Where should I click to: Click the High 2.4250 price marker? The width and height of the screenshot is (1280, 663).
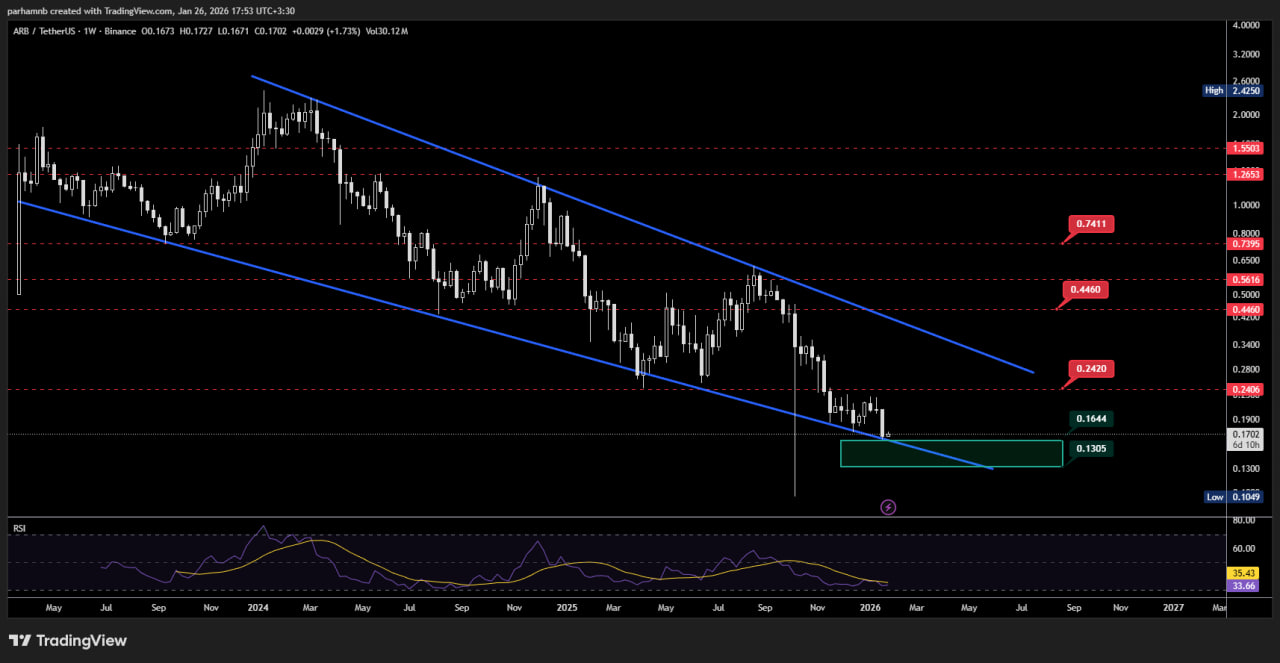point(1232,90)
